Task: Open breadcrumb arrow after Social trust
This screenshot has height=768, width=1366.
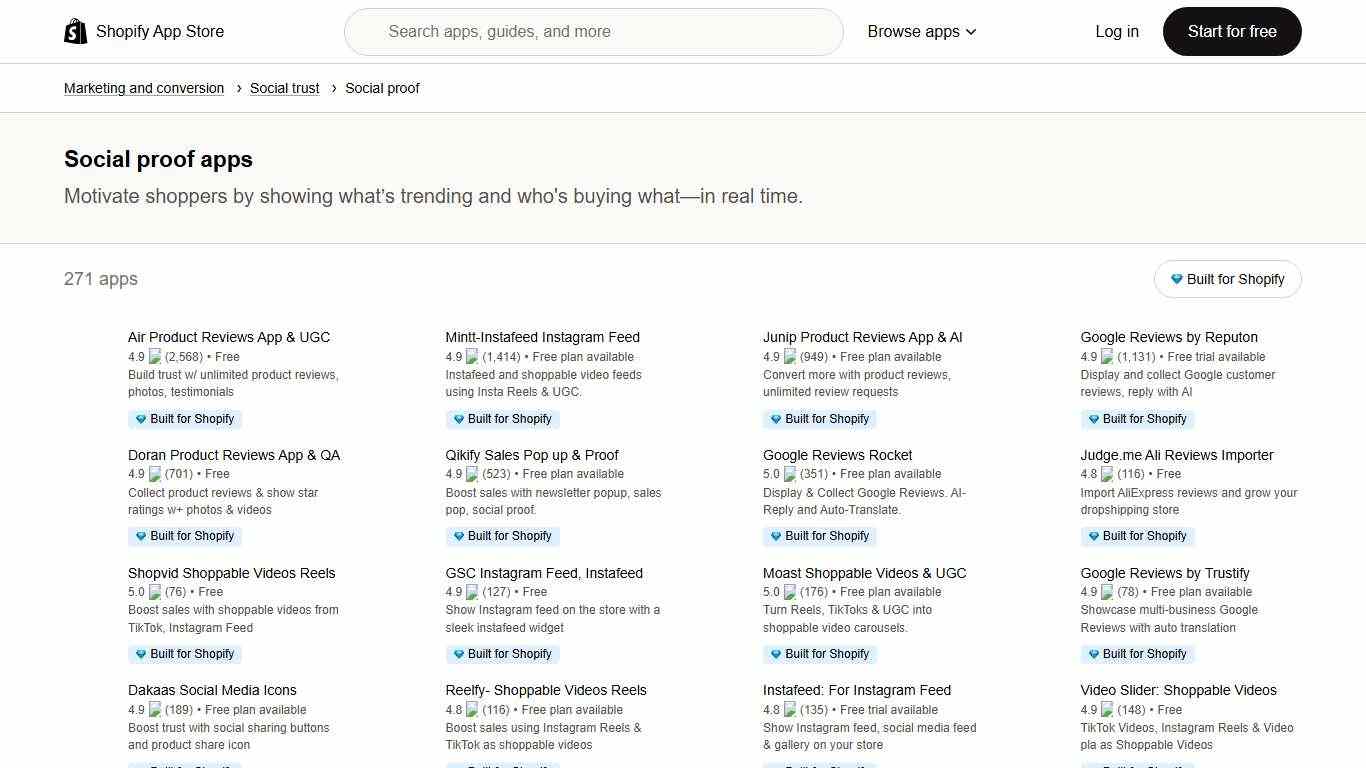Action: click(332, 88)
